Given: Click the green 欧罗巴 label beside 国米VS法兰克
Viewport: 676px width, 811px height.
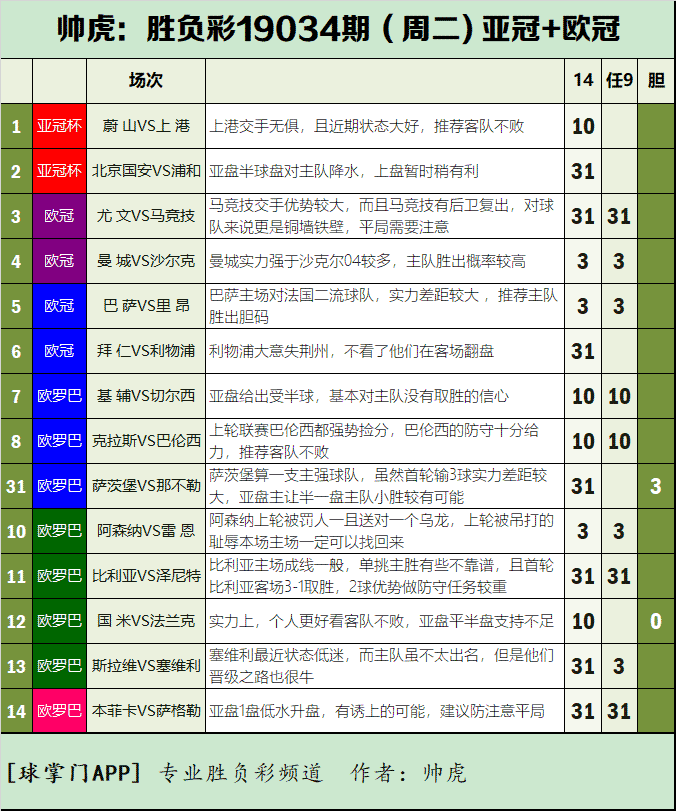Looking at the screenshot, I should [59, 621].
